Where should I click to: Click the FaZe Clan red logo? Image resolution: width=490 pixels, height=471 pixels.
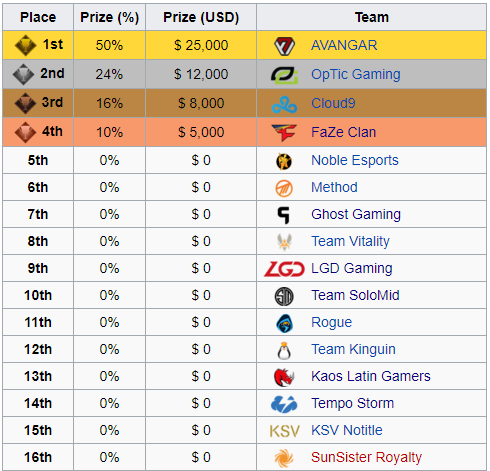click(284, 133)
